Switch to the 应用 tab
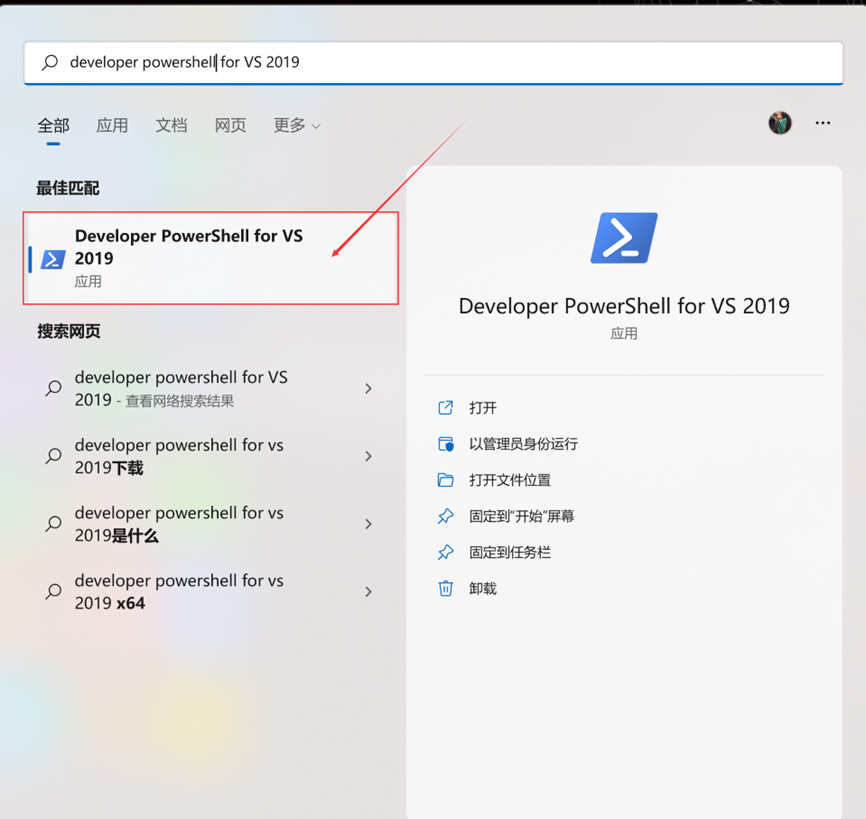 pyautogui.click(x=112, y=126)
